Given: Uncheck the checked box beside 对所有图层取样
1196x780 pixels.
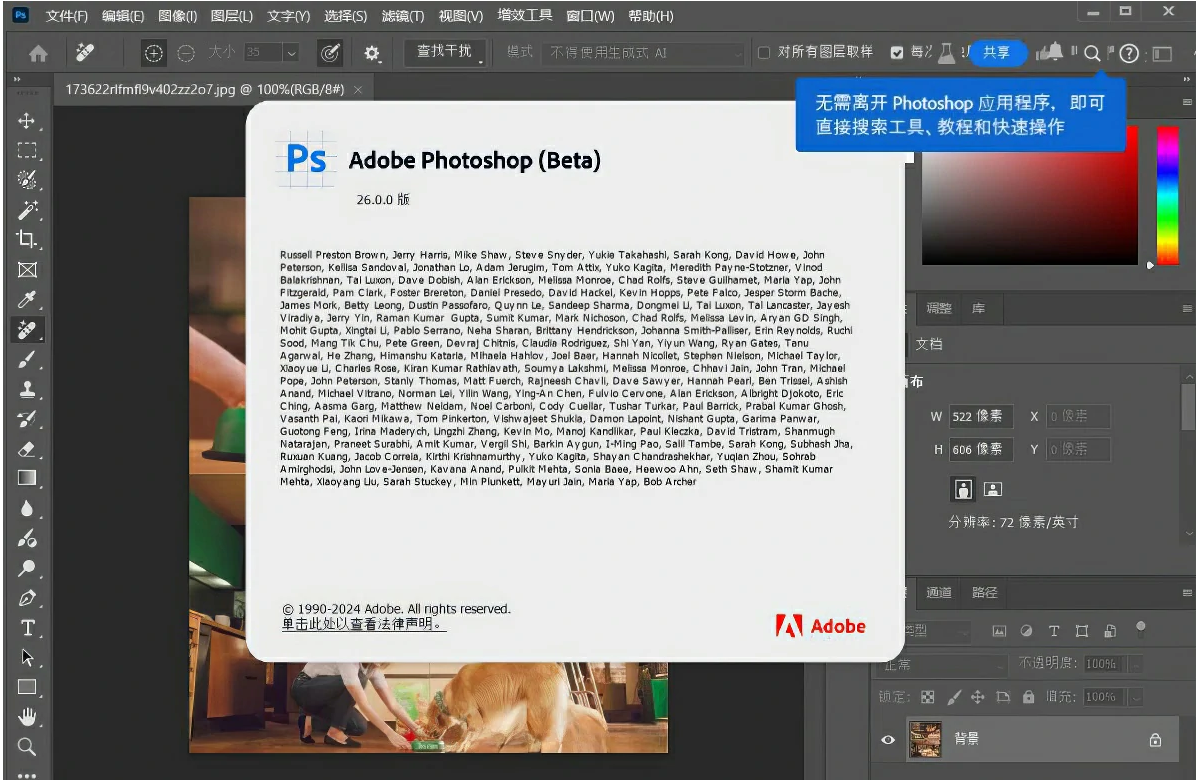Looking at the screenshot, I should tap(897, 53).
